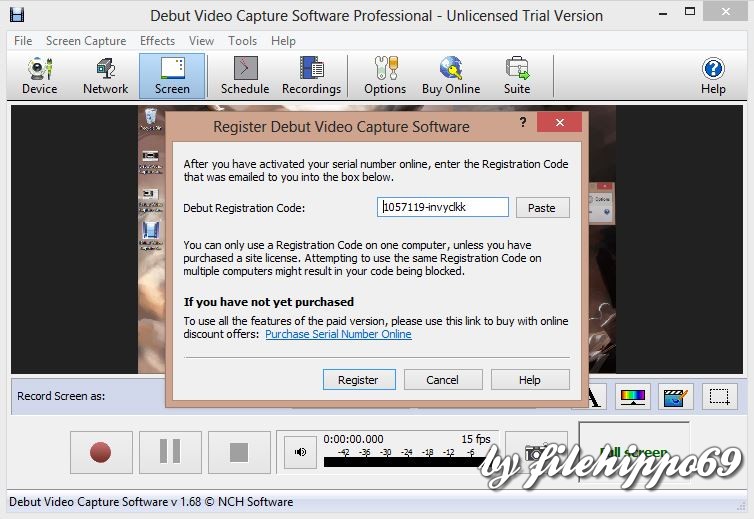Screen dimensions: 754x519
Task: Select the Screen capture source
Action: pos(172,76)
